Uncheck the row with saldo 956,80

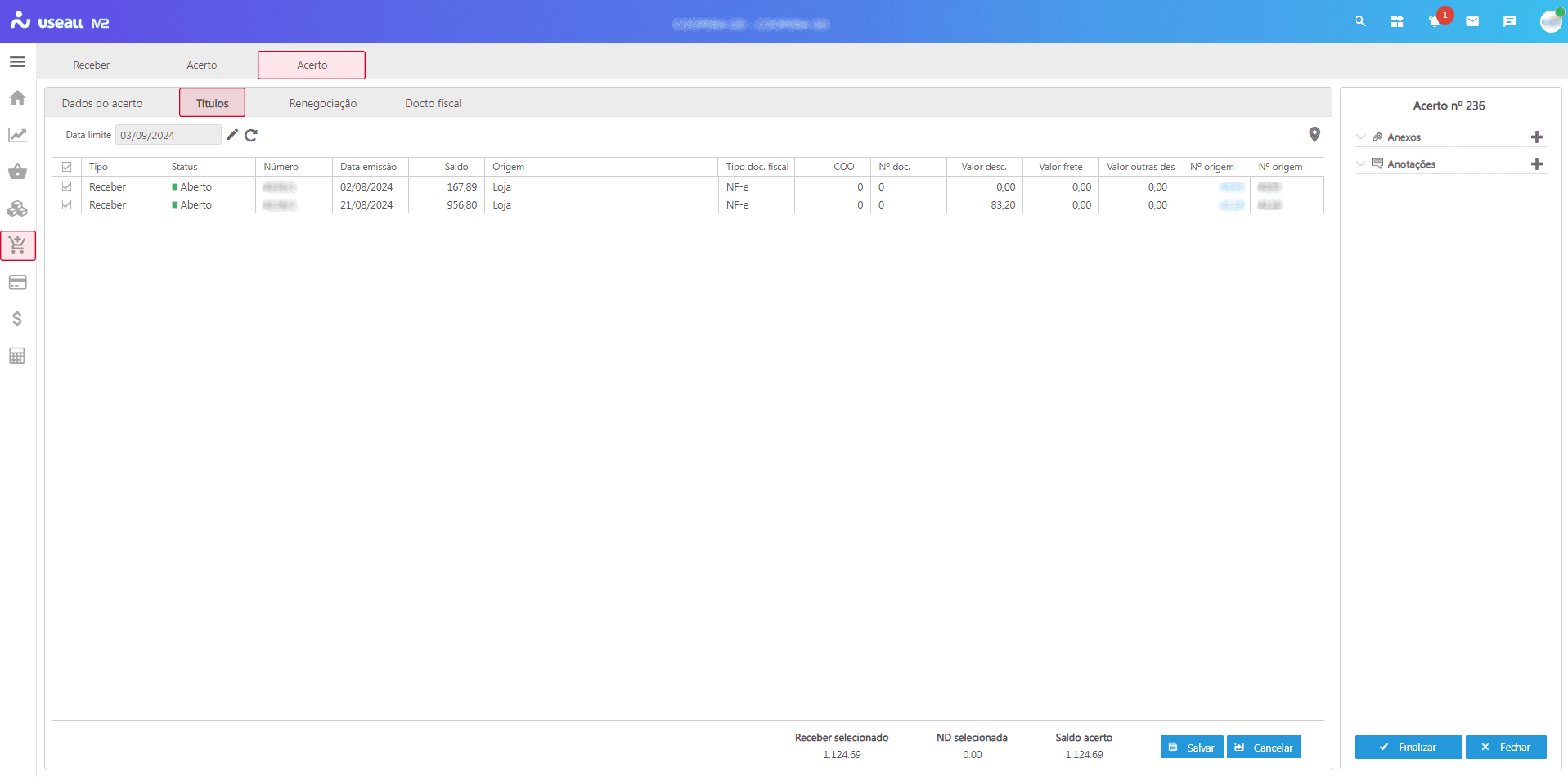67,204
